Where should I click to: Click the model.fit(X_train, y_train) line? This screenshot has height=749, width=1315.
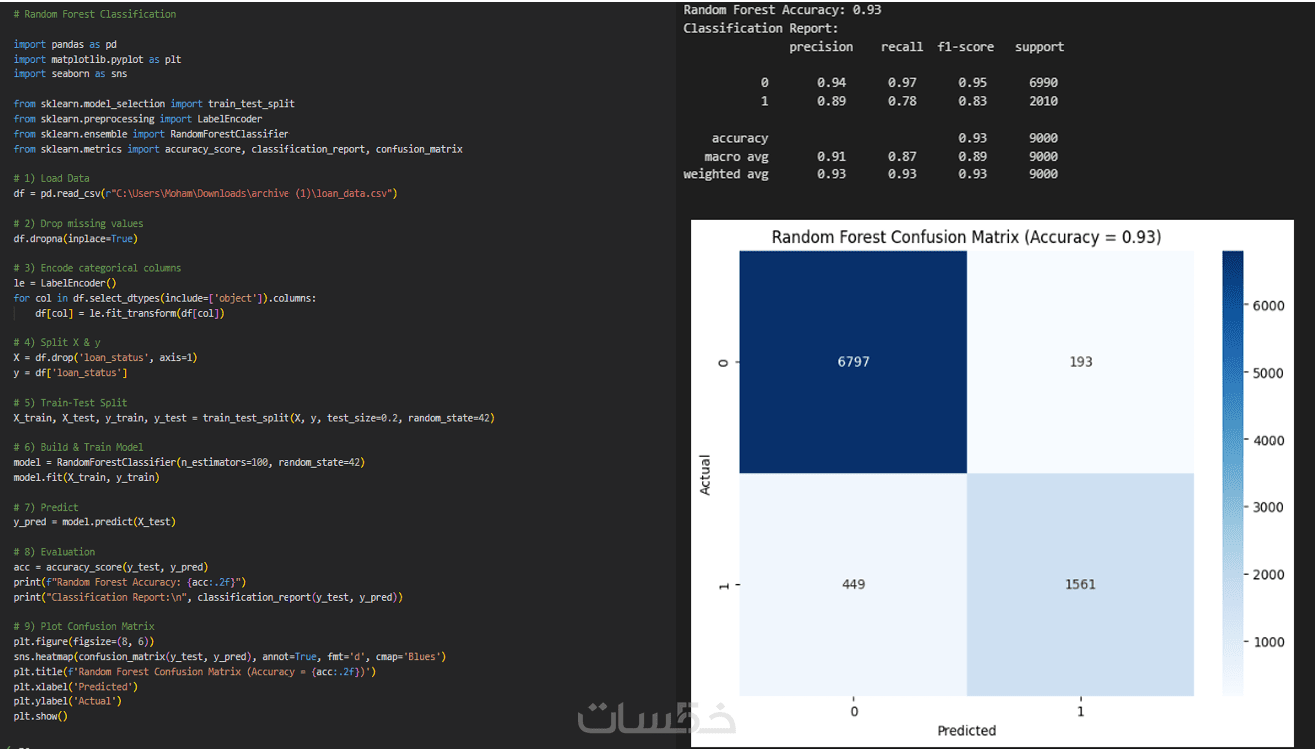tap(86, 477)
